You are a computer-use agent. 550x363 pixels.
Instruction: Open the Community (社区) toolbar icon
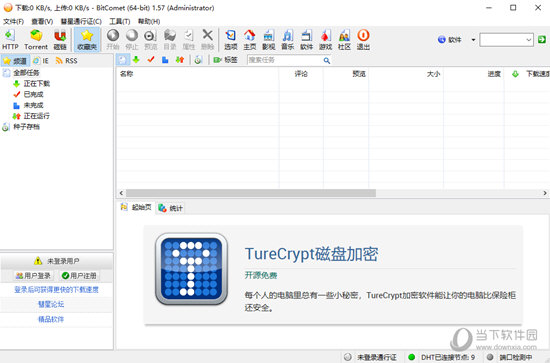(x=344, y=40)
